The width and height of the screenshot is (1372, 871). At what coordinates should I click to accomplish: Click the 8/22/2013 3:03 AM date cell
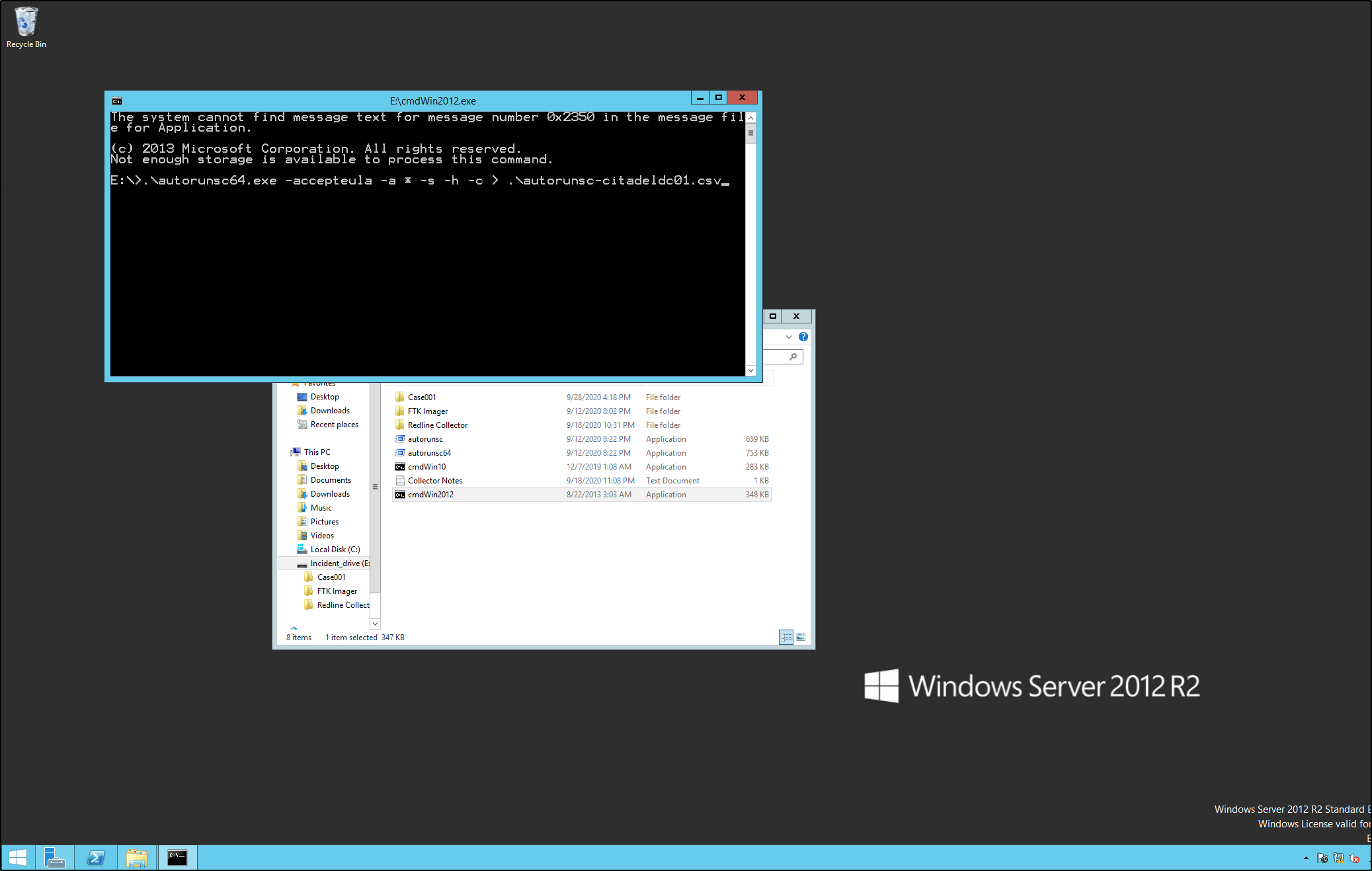pos(598,495)
